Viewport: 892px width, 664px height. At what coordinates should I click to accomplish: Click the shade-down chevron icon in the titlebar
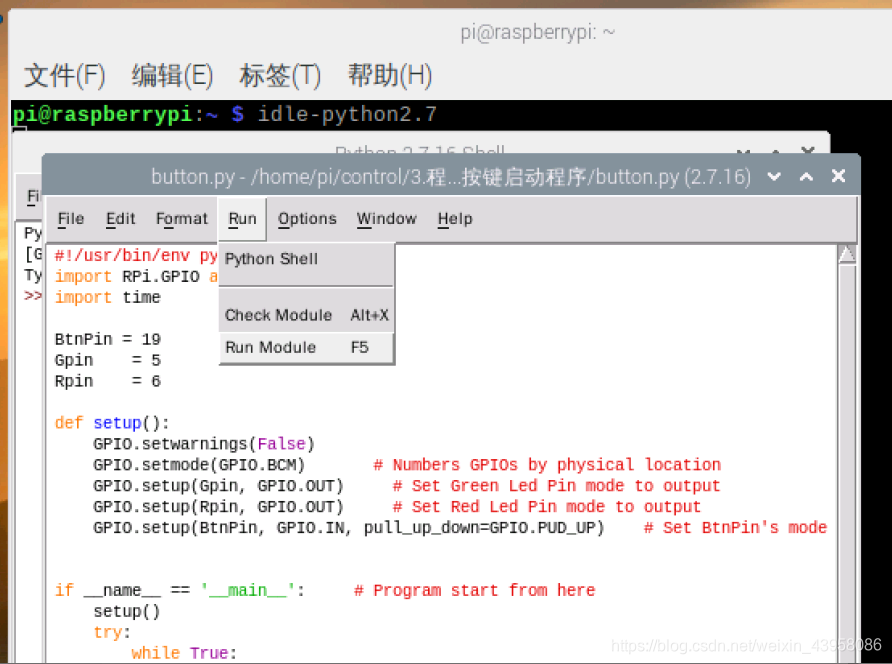(774, 175)
